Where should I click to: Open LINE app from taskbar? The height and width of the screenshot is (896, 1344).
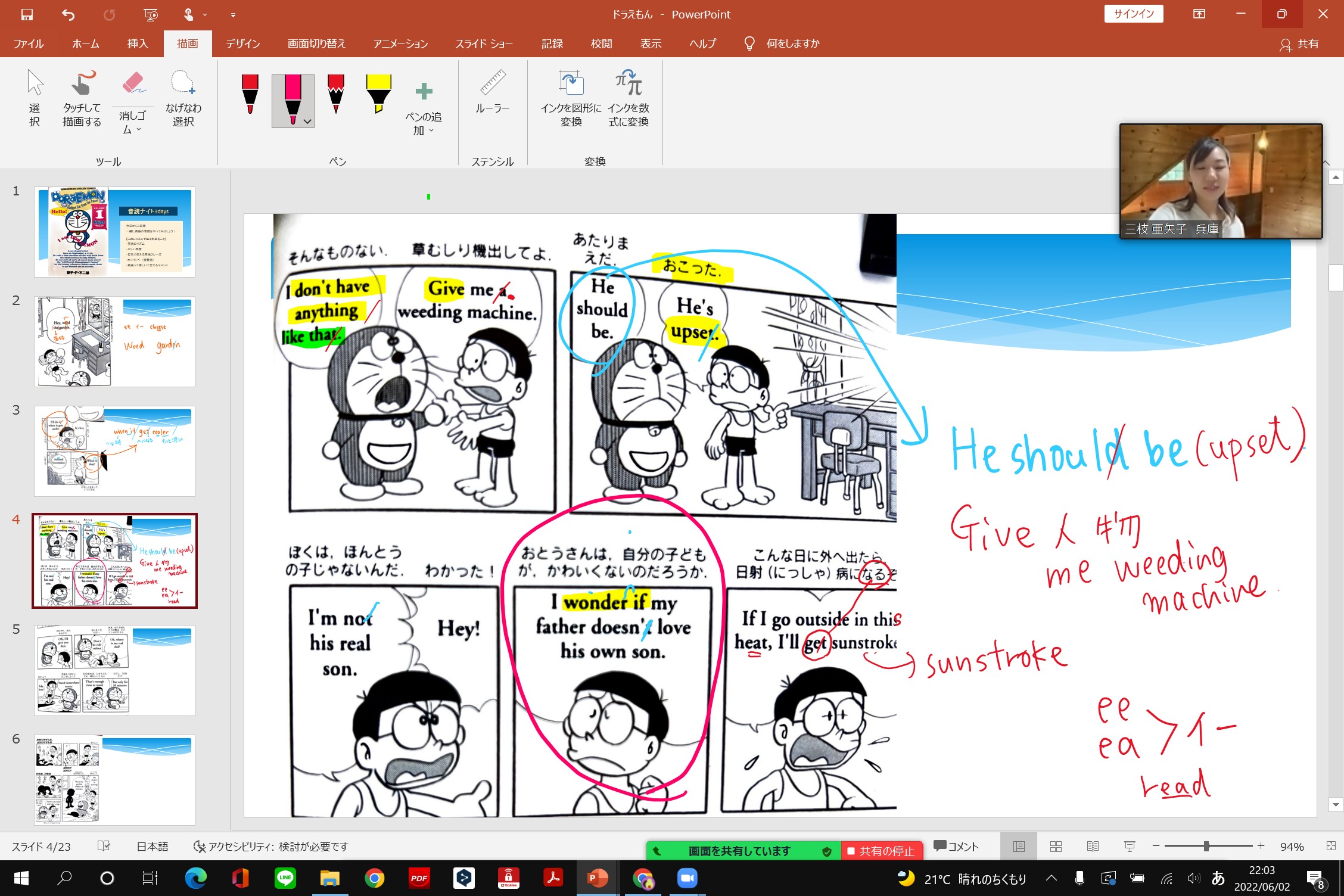pos(285,878)
